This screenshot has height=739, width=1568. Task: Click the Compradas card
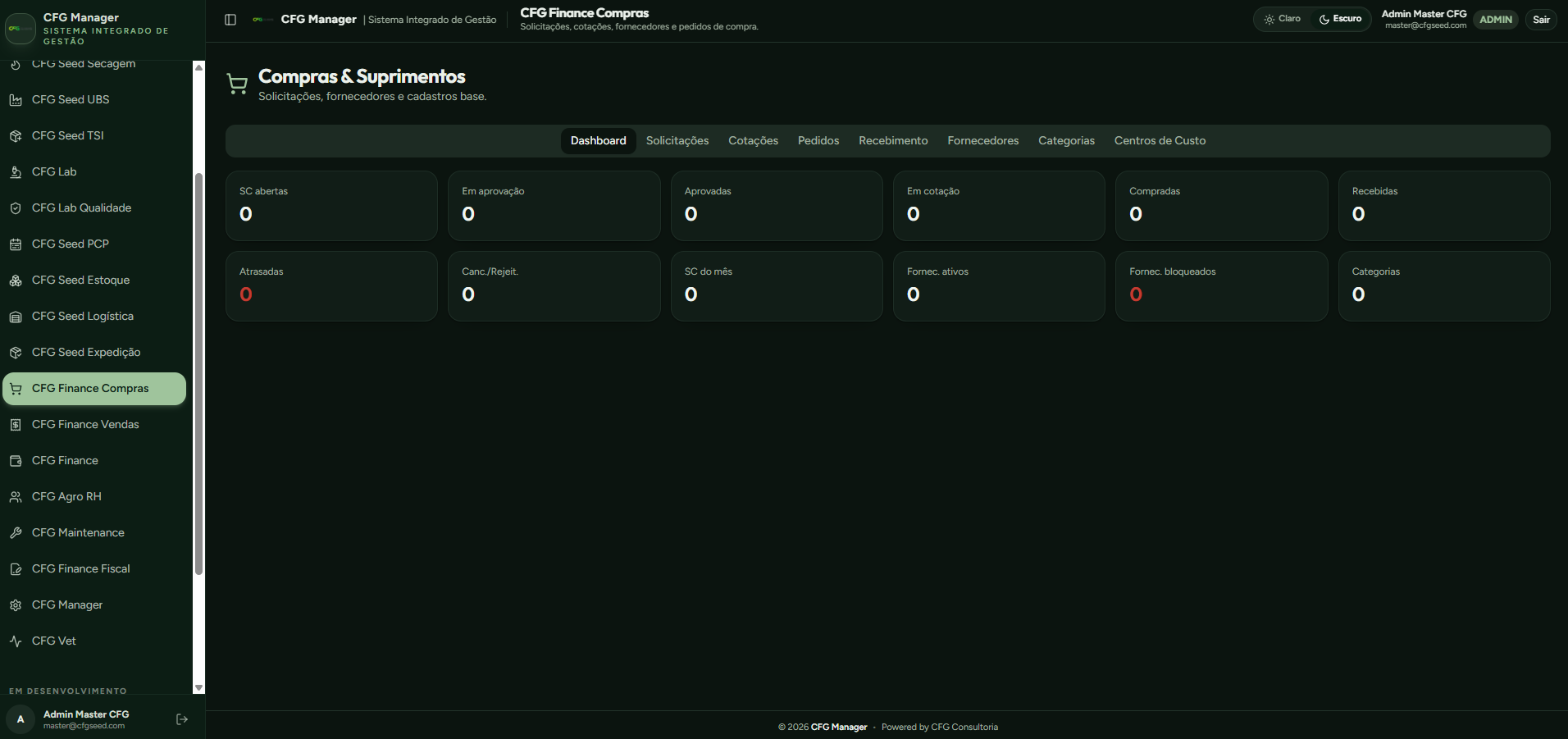1221,206
